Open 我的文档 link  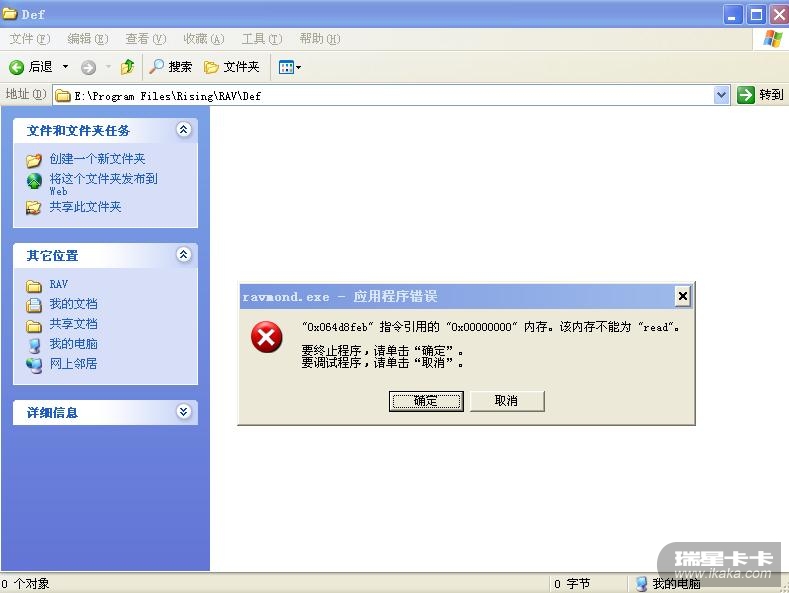tap(73, 304)
